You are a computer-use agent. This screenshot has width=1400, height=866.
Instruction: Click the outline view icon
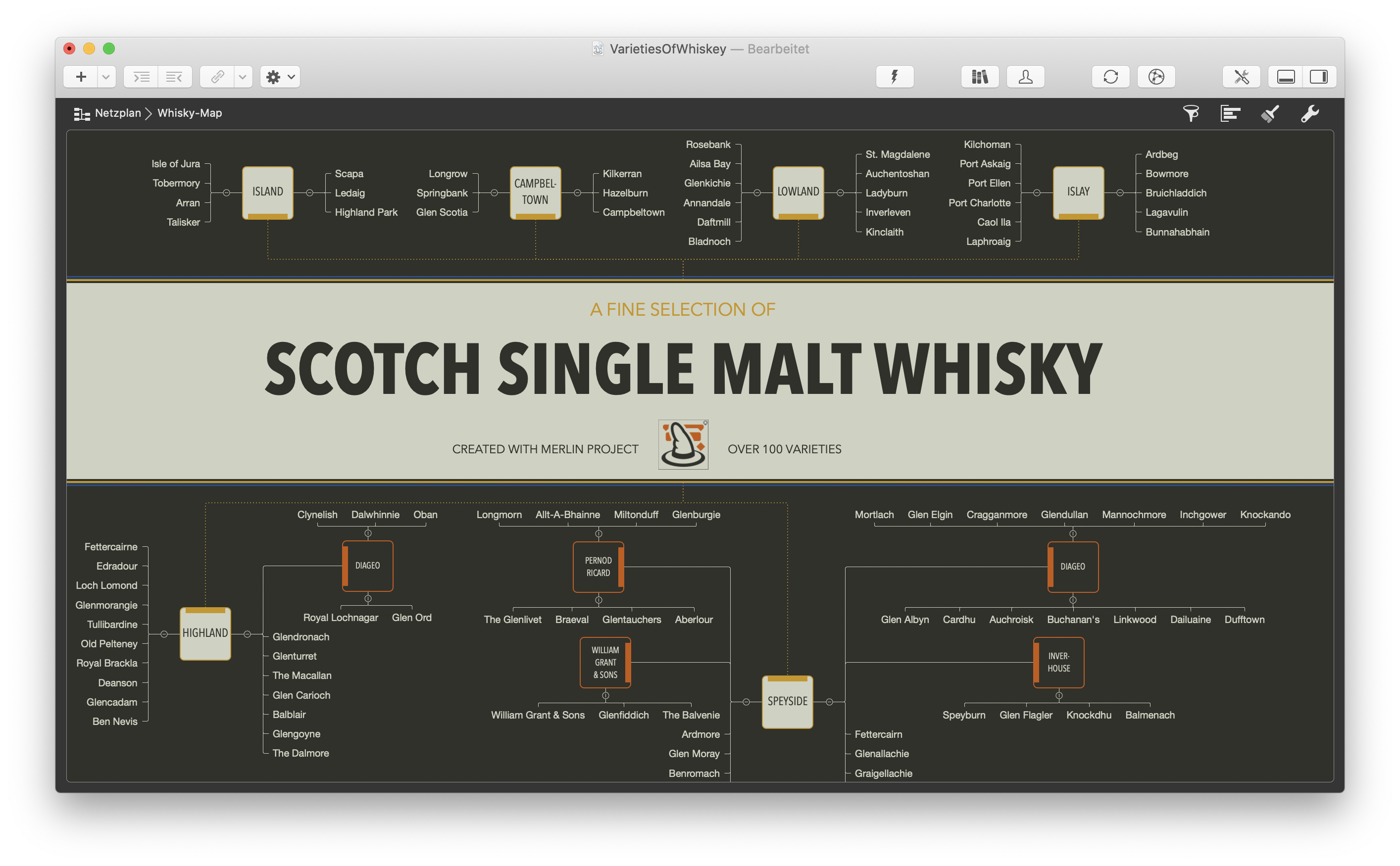[x=1230, y=113]
